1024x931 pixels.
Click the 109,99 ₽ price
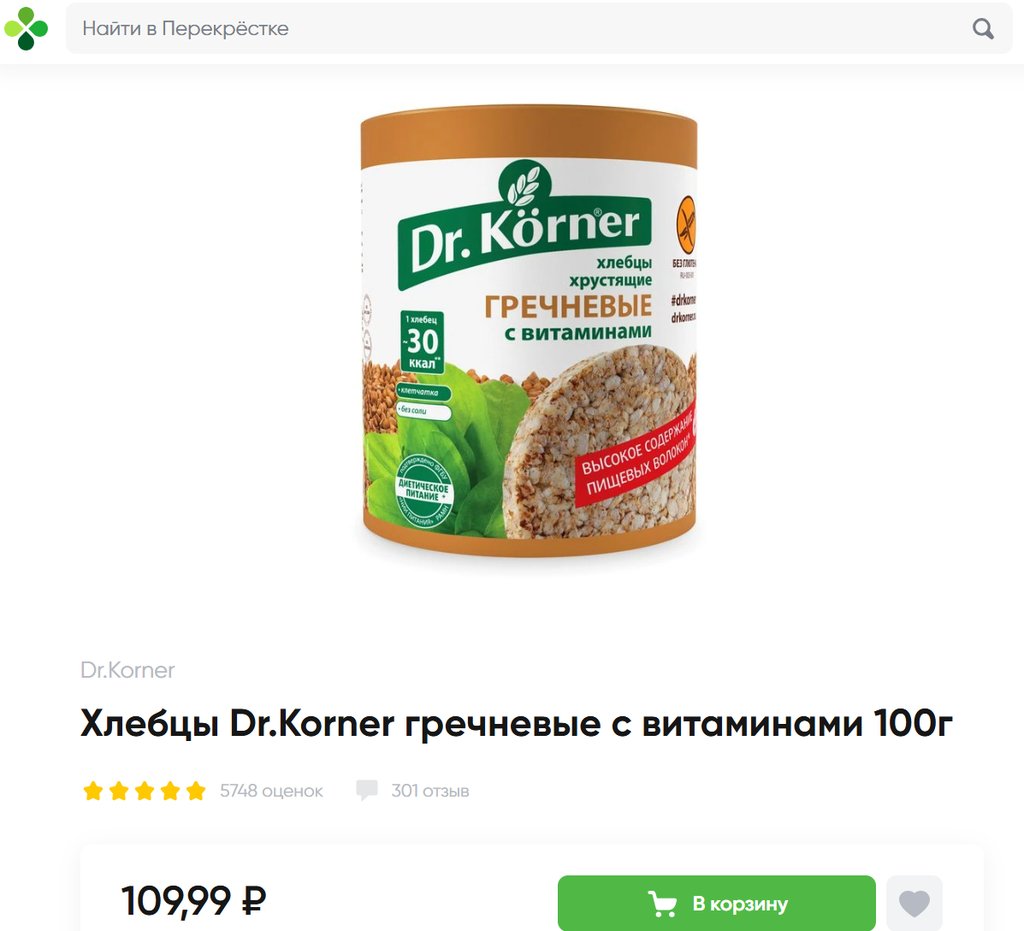pos(194,901)
